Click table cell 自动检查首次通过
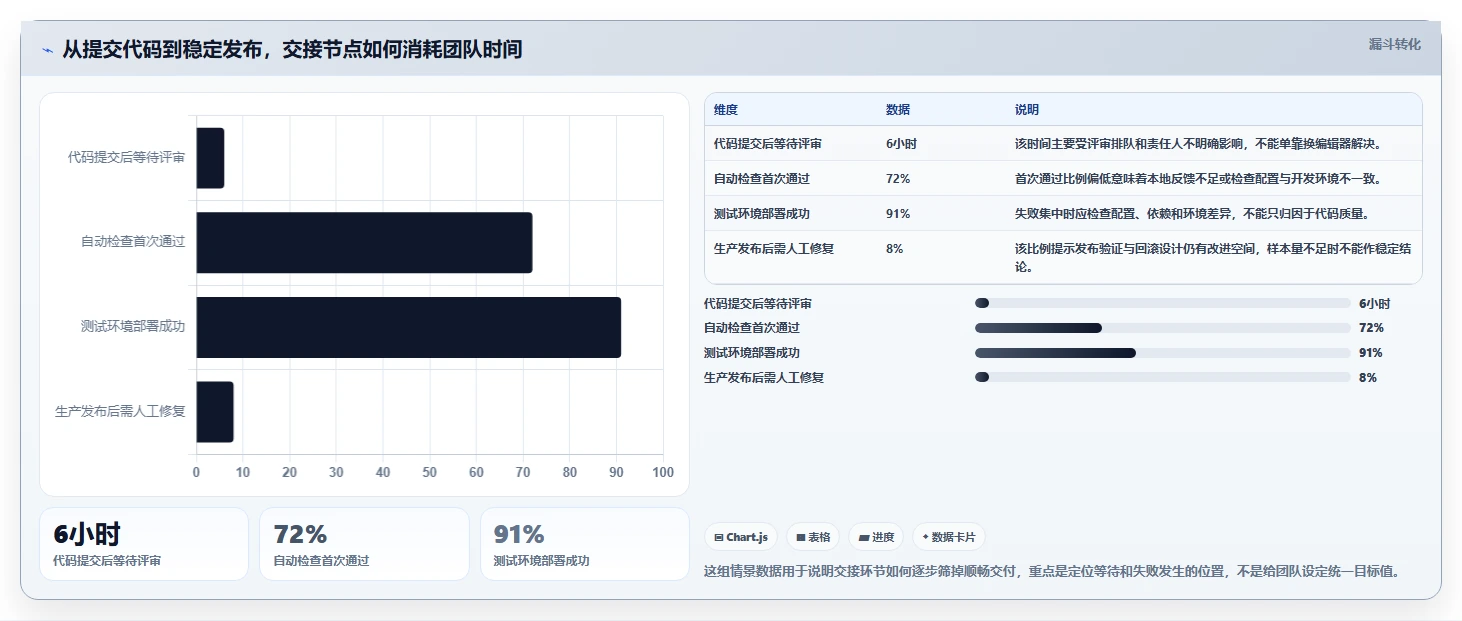The width and height of the screenshot is (1462, 621). click(762, 179)
